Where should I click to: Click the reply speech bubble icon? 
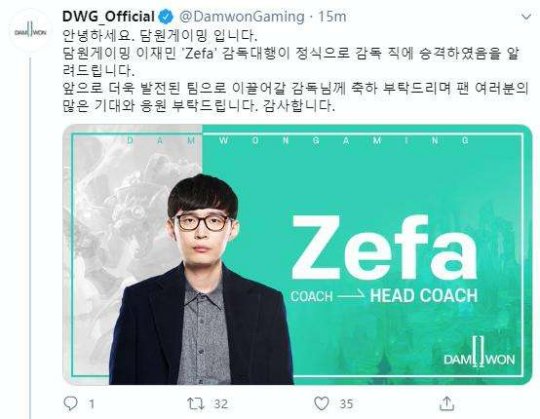coord(71,403)
